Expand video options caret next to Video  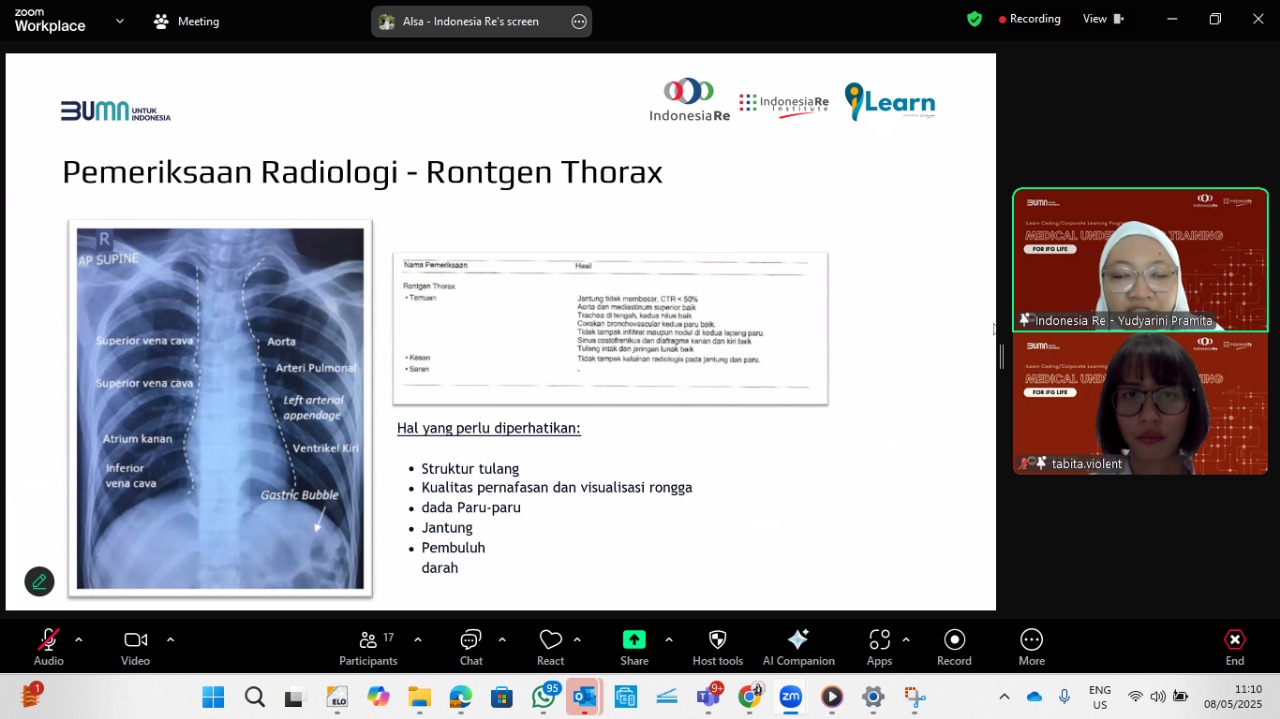coord(170,640)
